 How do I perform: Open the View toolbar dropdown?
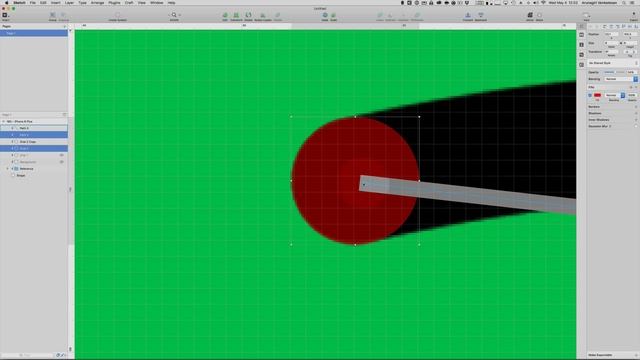[x=587, y=16]
